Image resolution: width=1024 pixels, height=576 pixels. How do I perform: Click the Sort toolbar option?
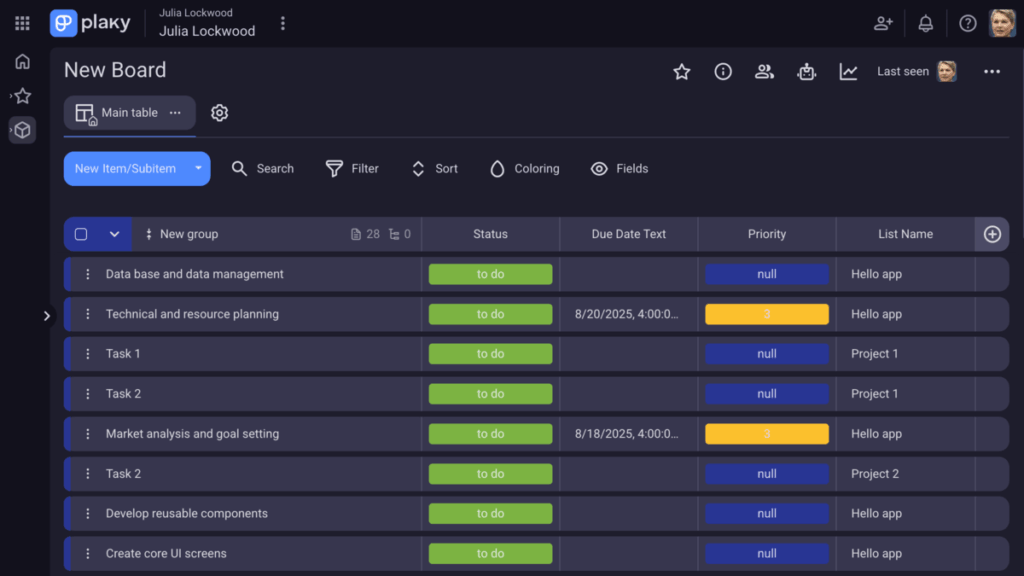pos(434,168)
